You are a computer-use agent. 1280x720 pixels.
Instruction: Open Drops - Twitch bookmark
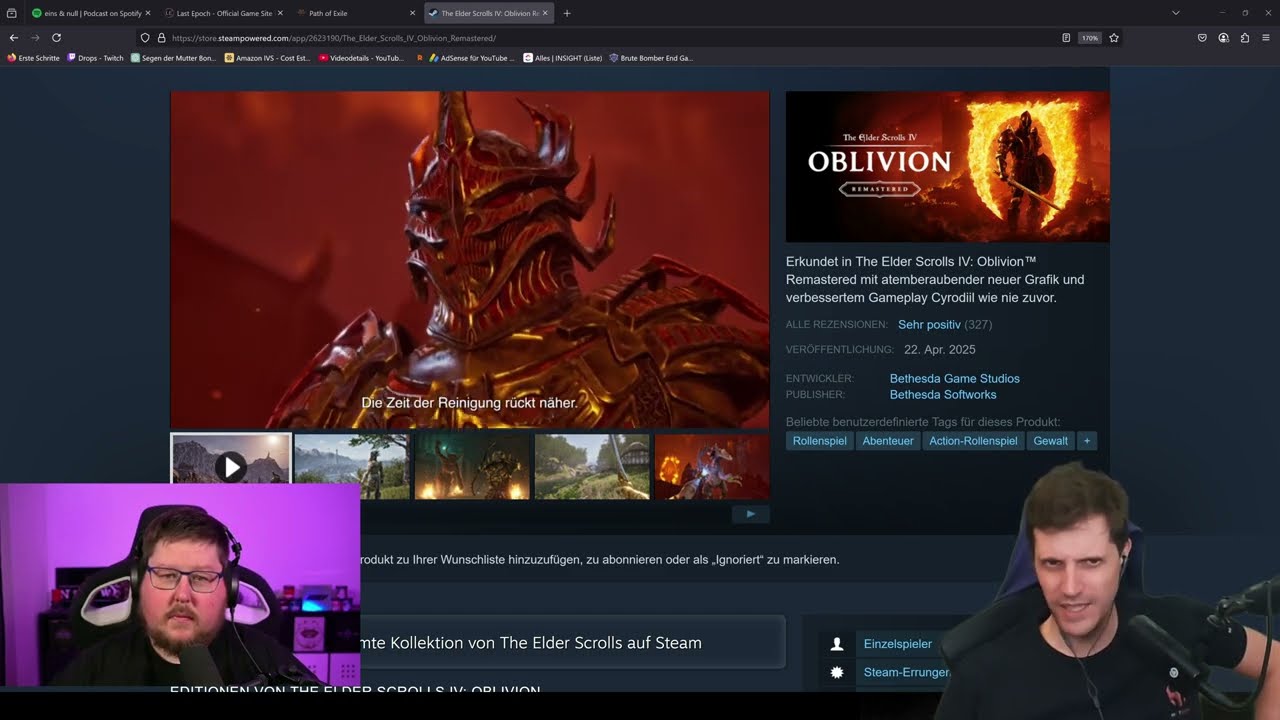click(95, 58)
